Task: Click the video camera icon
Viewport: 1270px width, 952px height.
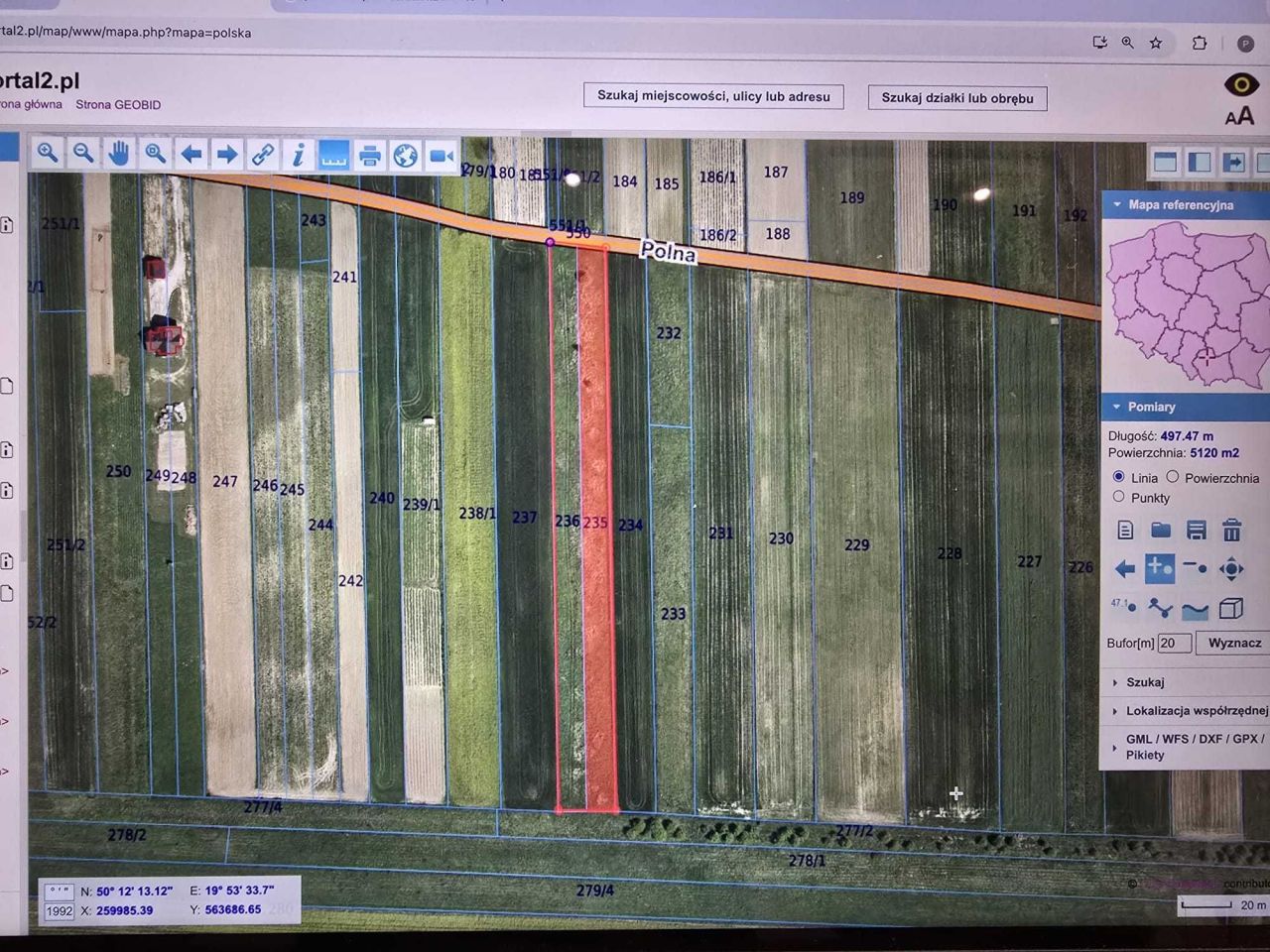Action: (441, 157)
